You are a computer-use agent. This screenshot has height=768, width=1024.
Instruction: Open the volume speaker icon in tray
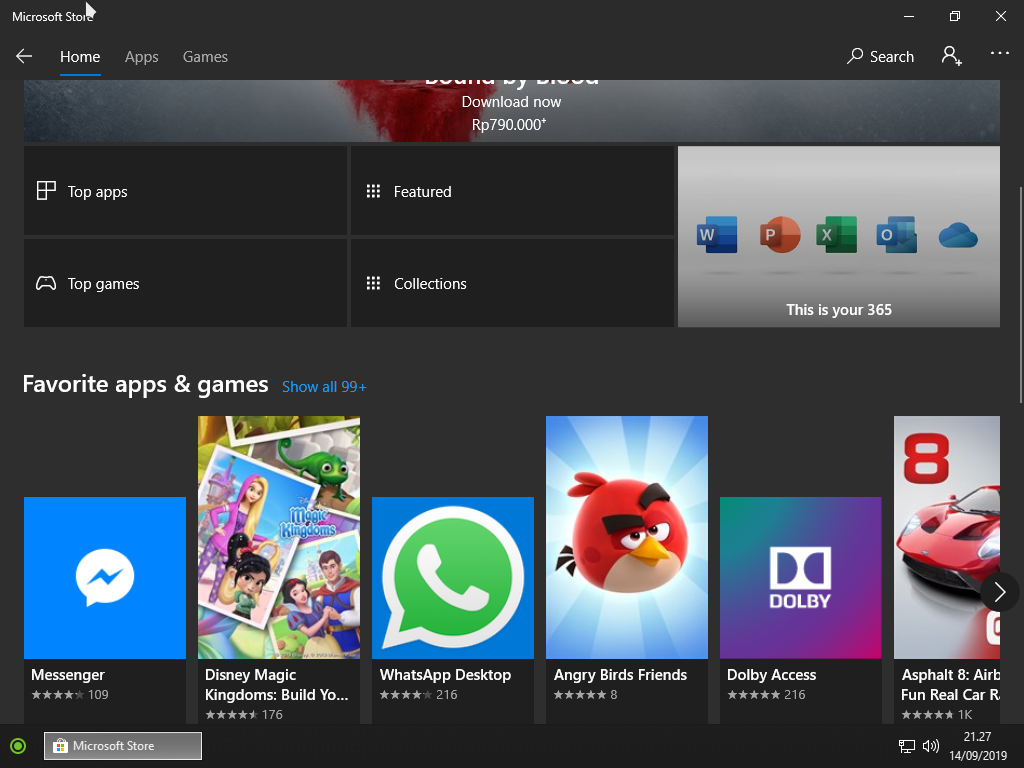[931, 746]
